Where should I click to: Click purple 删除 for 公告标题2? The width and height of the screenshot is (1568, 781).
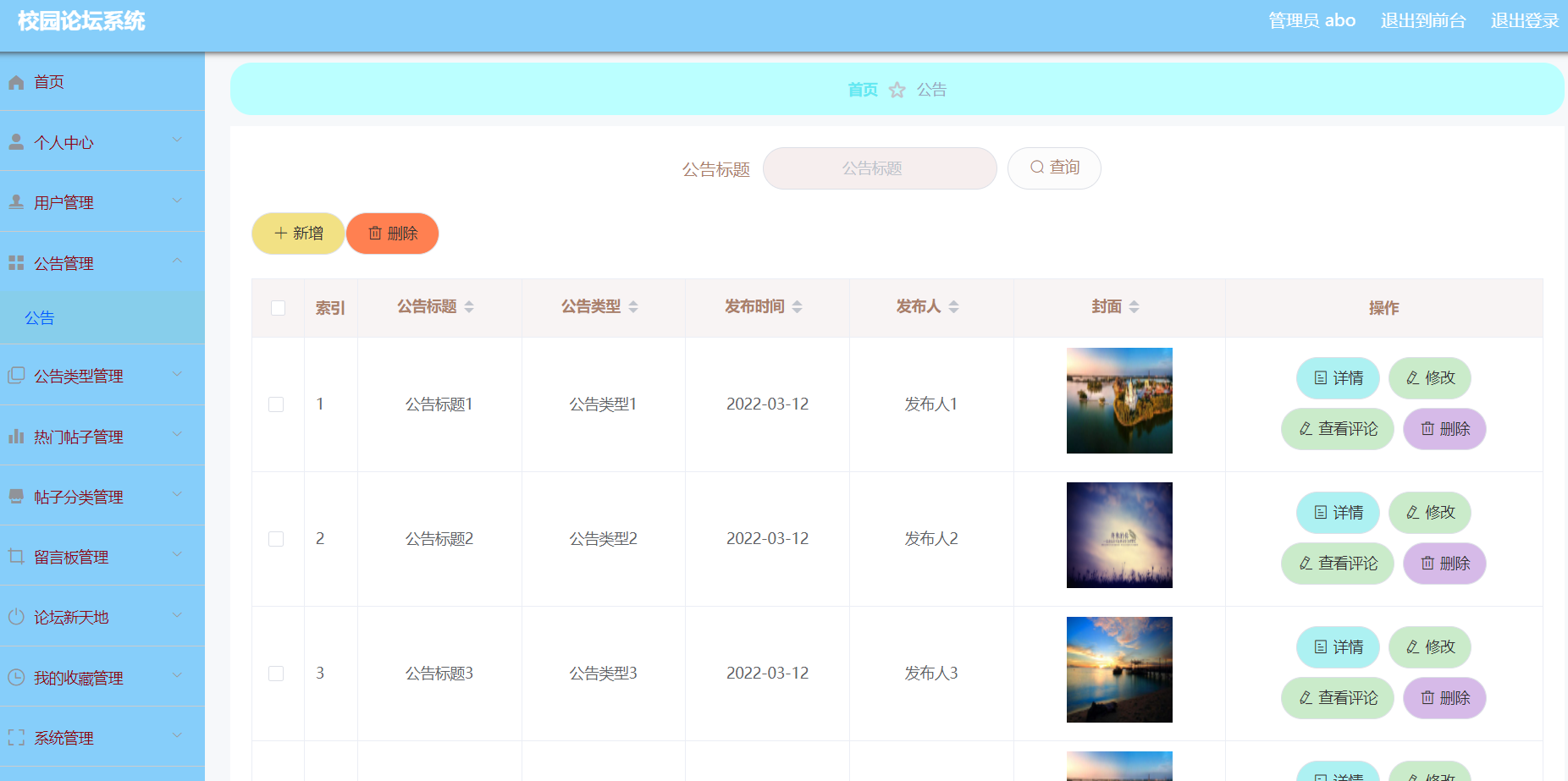[1444, 564]
